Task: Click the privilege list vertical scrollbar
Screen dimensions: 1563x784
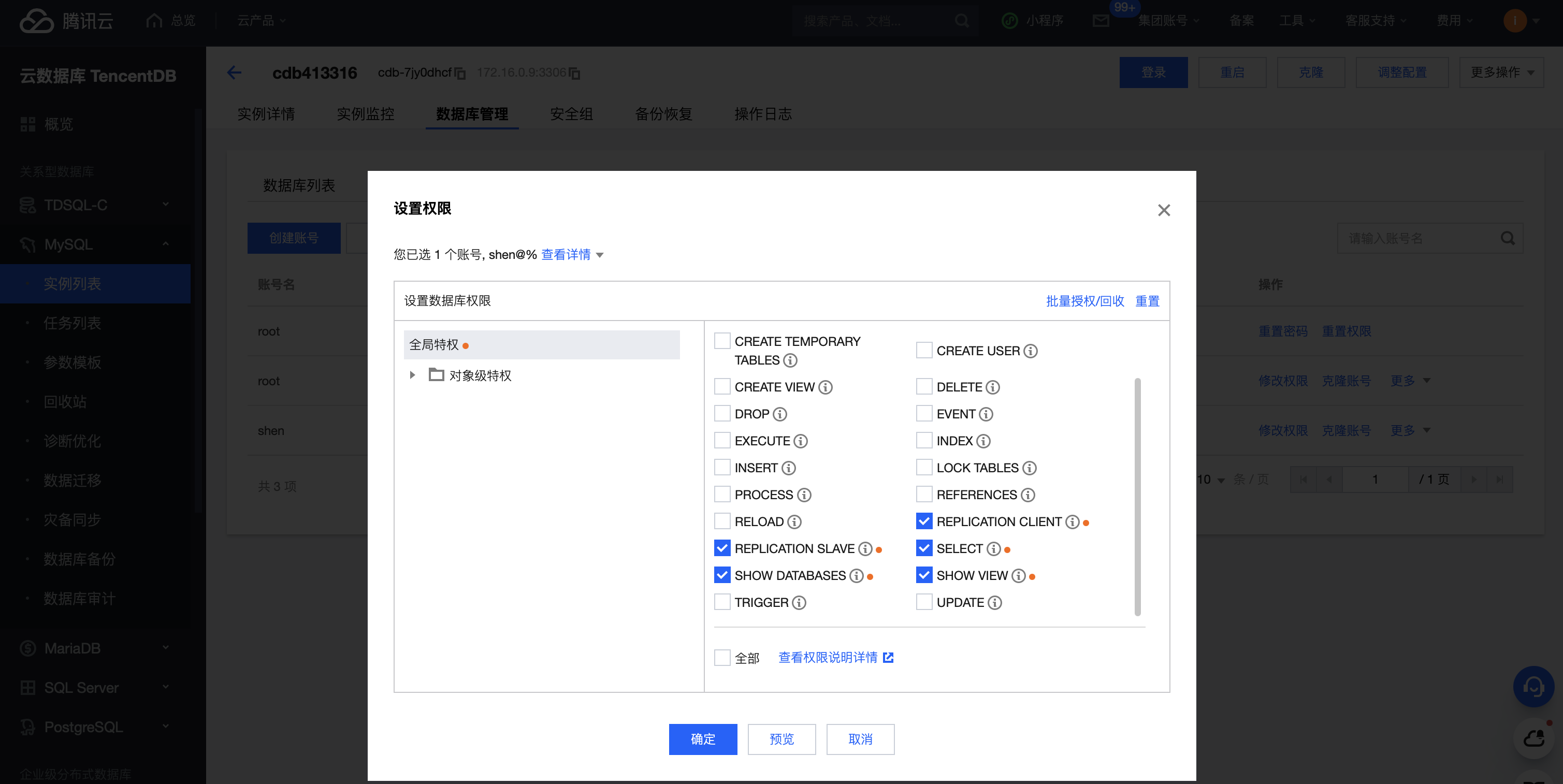Action: (x=1137, y=497)
